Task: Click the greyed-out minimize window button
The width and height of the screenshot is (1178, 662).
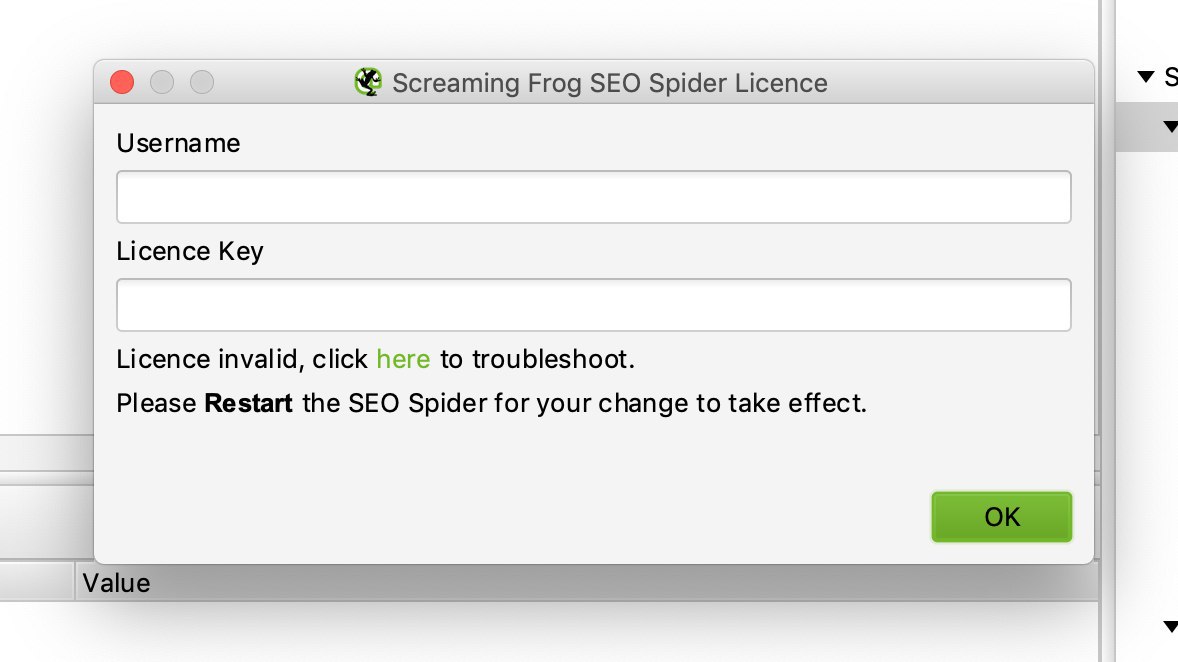Action: tap(162, 82)
